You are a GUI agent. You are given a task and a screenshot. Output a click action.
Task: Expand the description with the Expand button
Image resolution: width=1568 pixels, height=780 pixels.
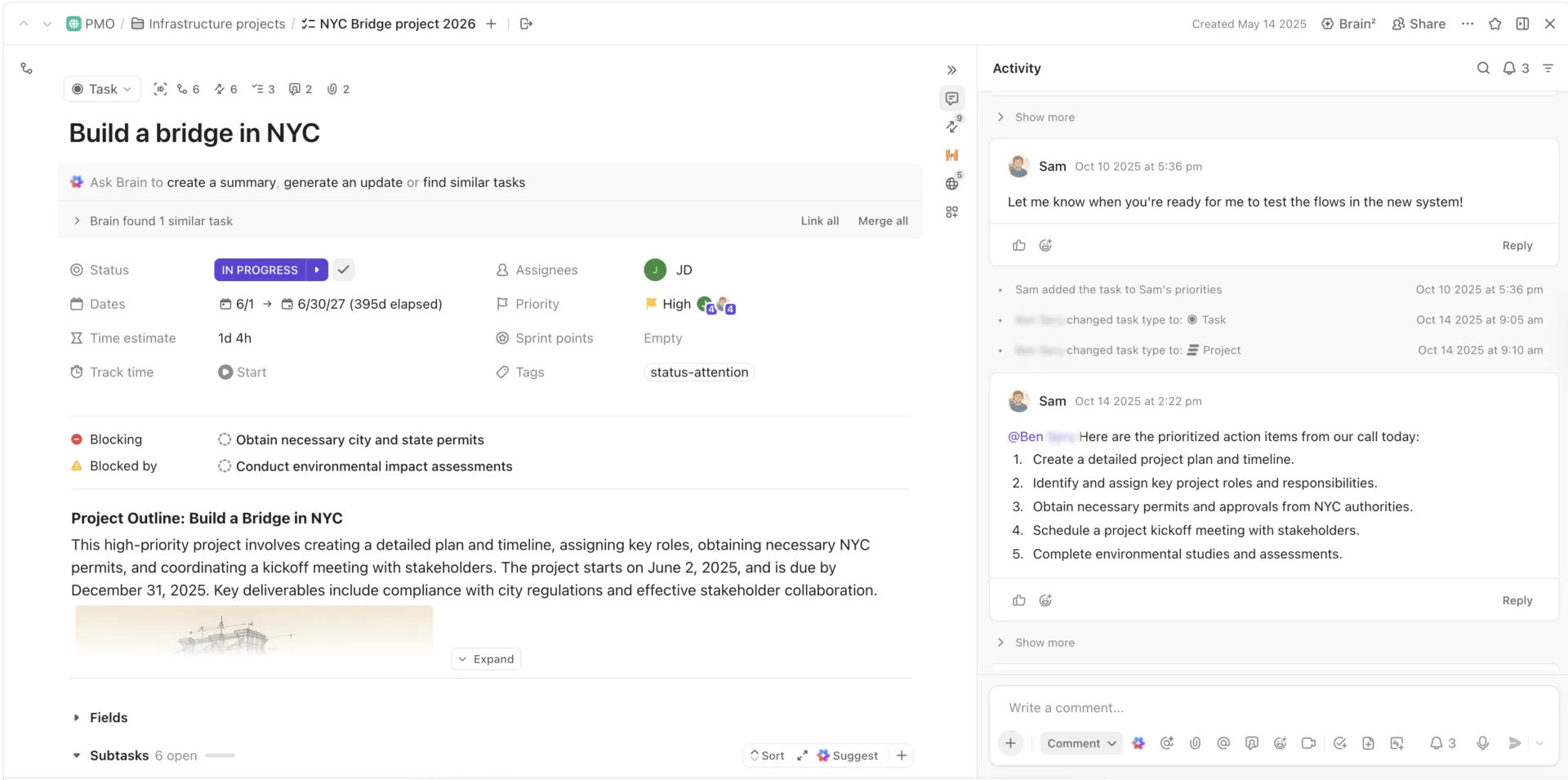(x=486, y=659)
